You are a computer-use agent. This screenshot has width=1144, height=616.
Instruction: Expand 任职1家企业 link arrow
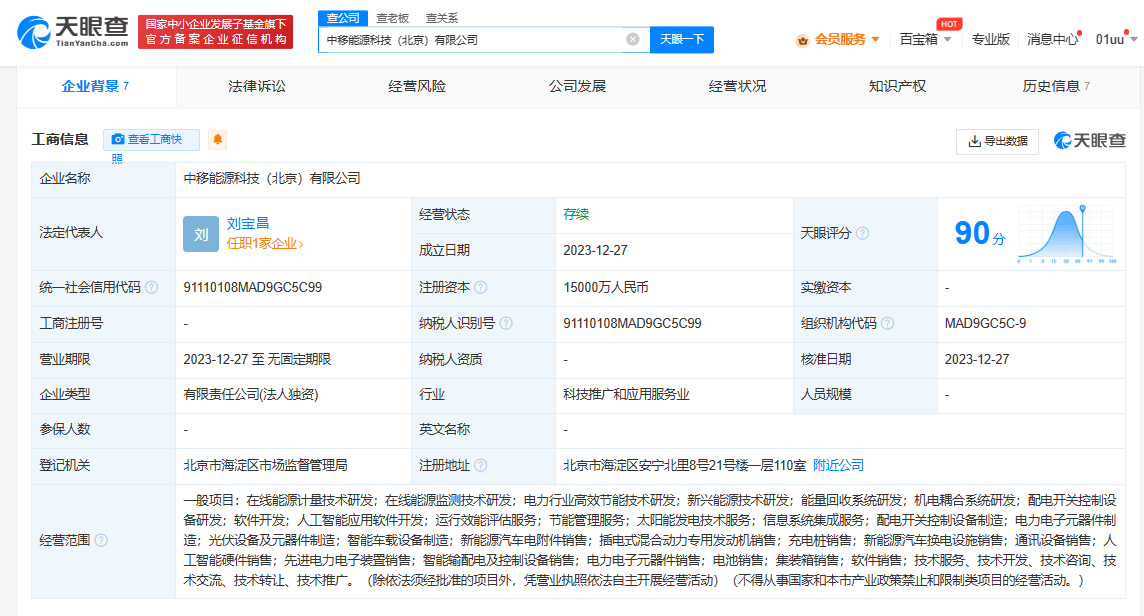(x=301, y=245)
